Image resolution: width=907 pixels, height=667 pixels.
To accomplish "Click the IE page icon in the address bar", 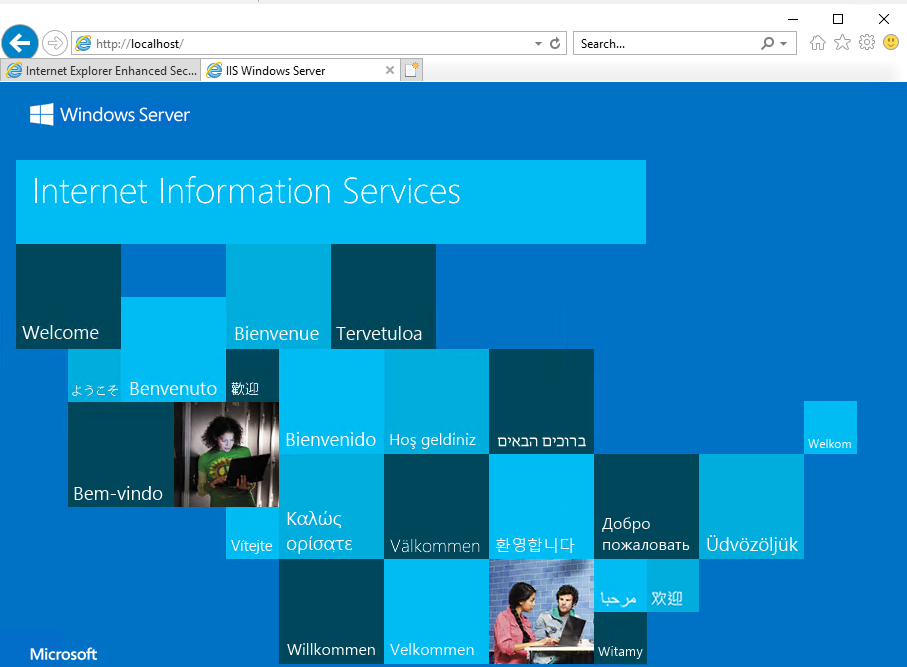I will [83, 43].
